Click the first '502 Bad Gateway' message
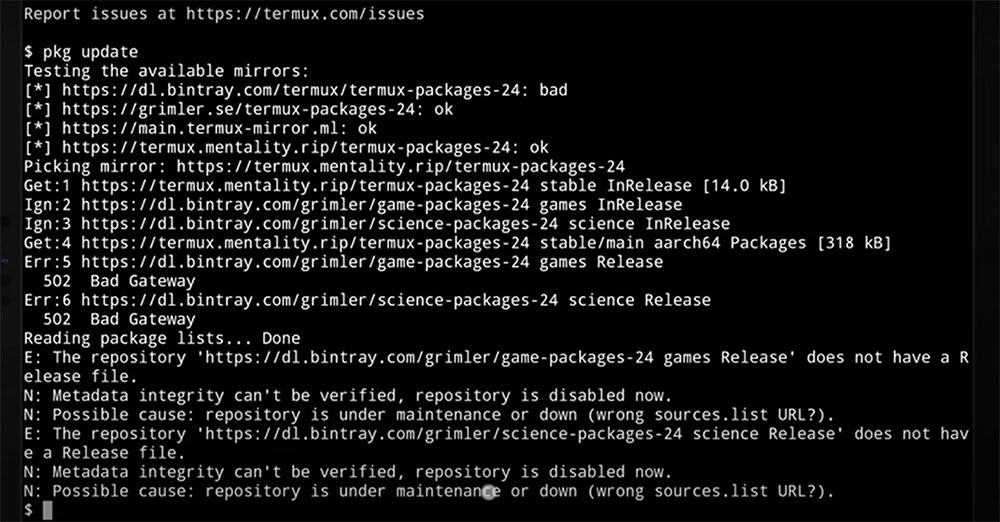This screenshot has width=1000, height=522. click(x=119, y=281)
